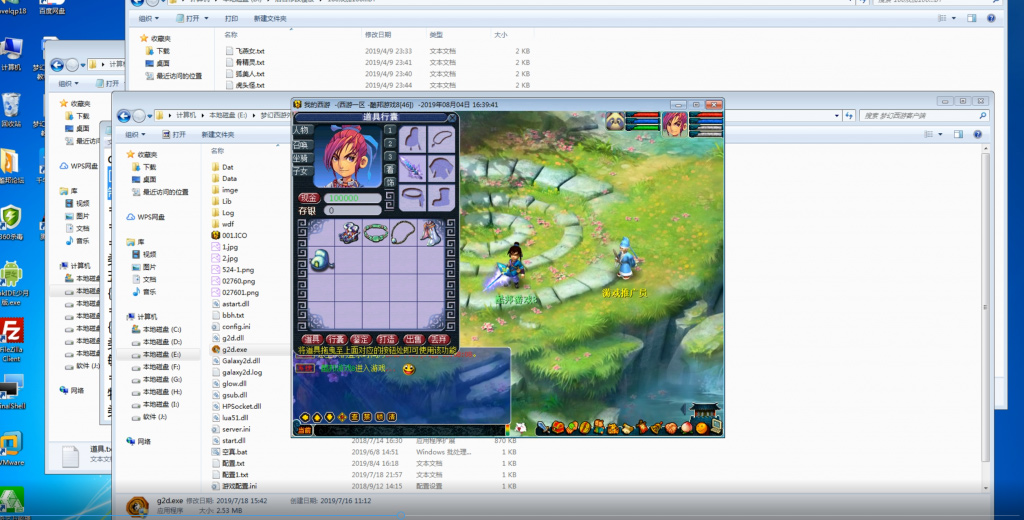
Task: Open WPS网盘 in Explorer sidebar
Action: [151, 217]
